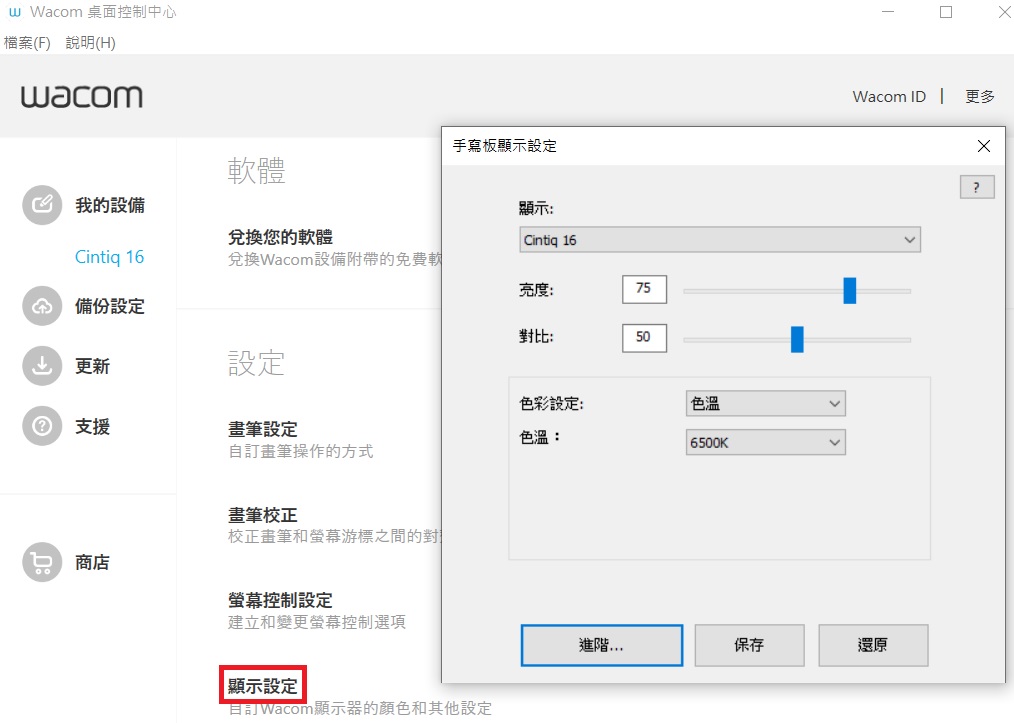The height and width of the screenshot is (723, 1014).
Task: Click the Update download icon
Action: pyautogui.click(x=42, y=366)
